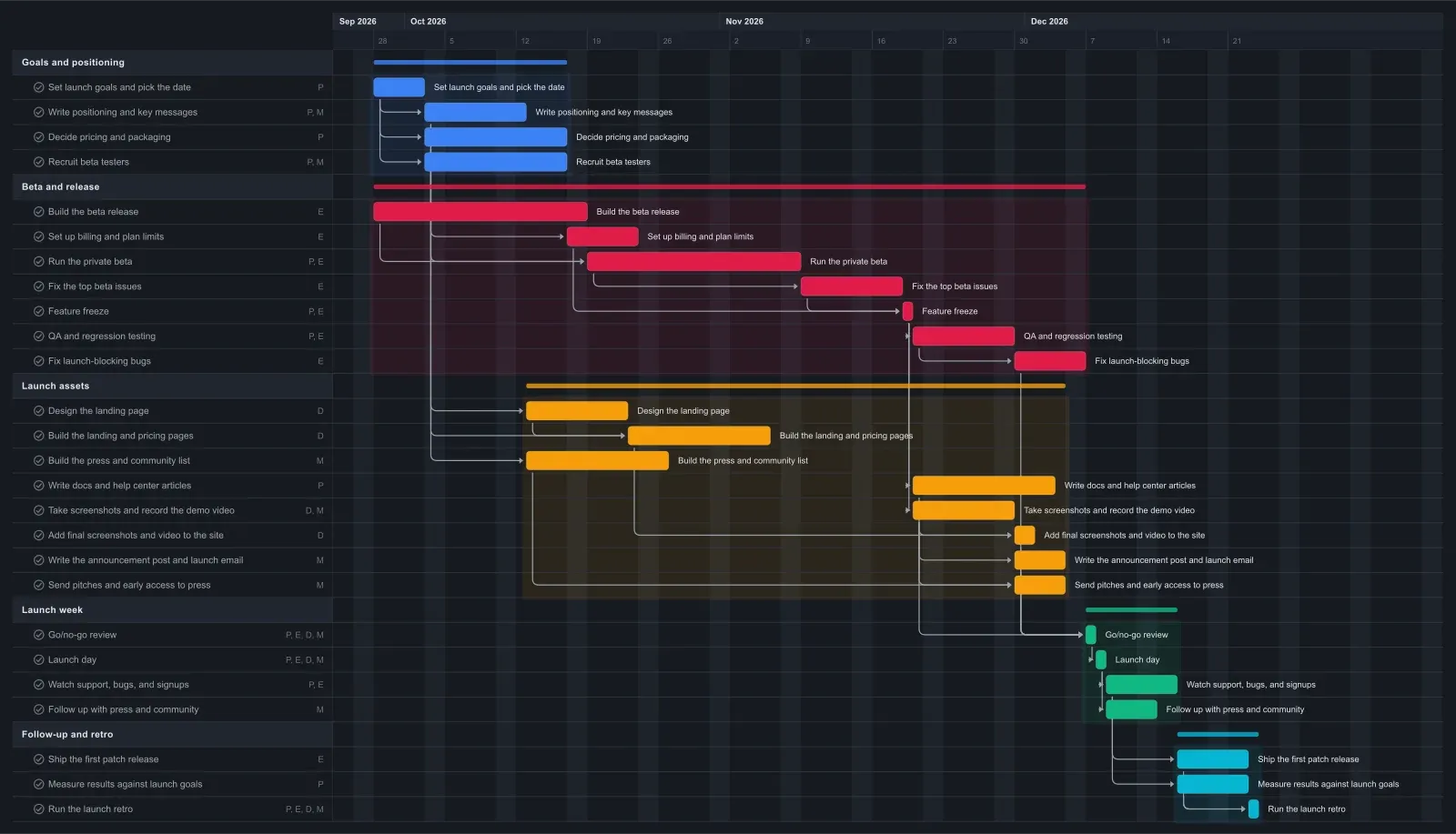The width and height of the screenshot is (1456, 834).
Task: Click check icon beside Take screenshots and record the demo video
Action: pos(39,510)
